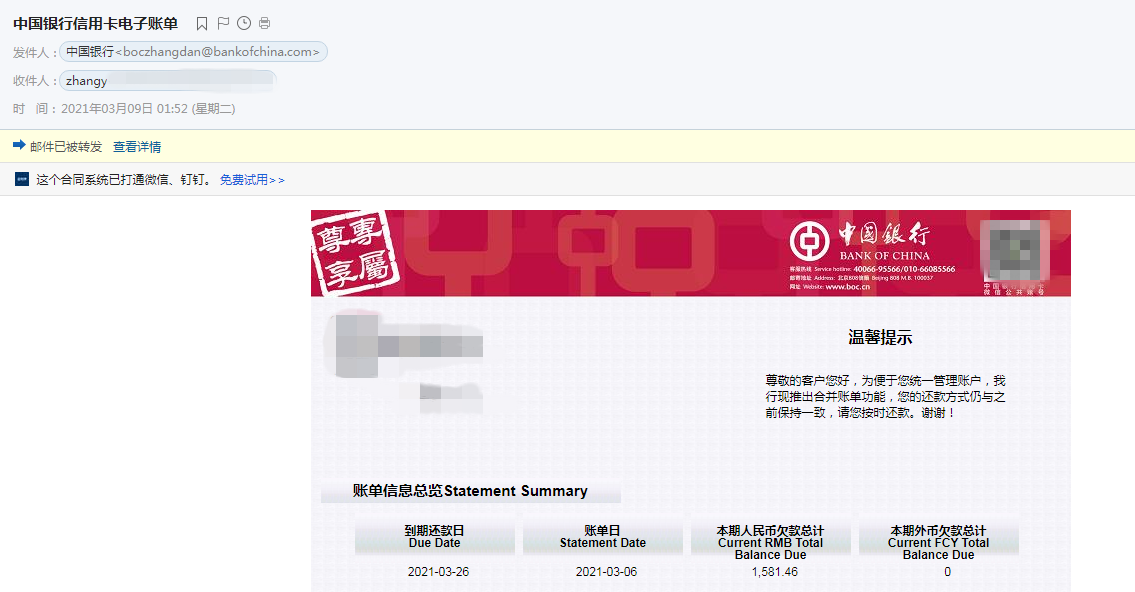Click the clock reminder icon
This screenshot has width=1135, height=592.
point(244,23)
